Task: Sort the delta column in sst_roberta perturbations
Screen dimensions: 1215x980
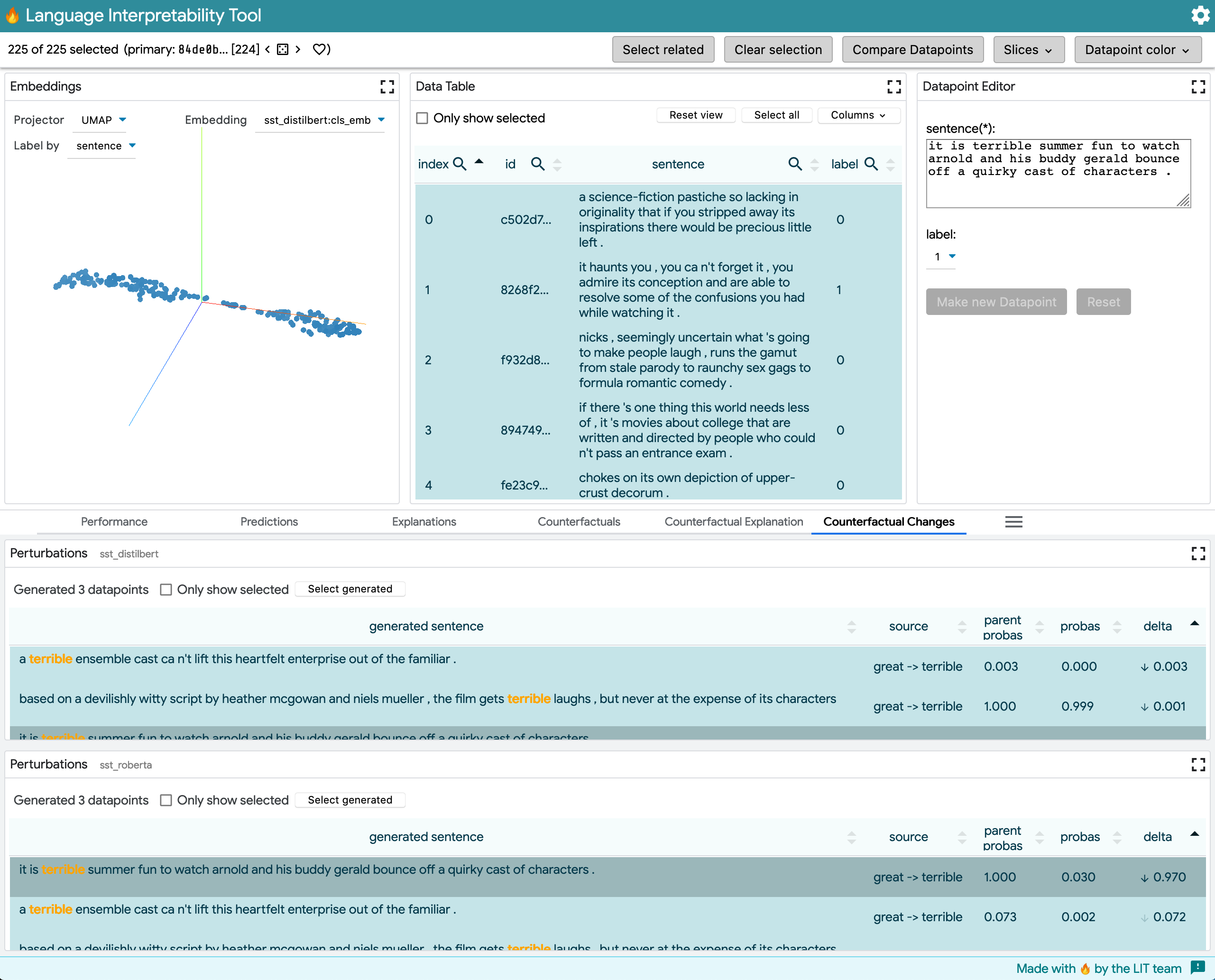Action: coord(1195,834)
